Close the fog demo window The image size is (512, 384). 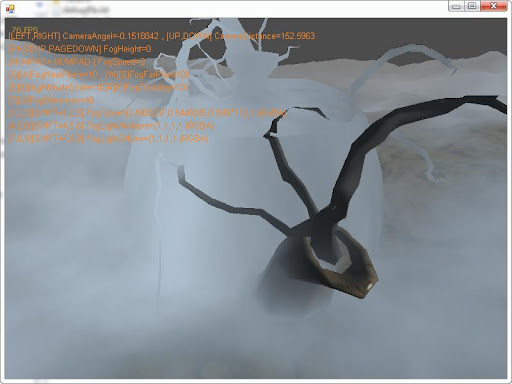pyautogui.click(x=493, y=6)
